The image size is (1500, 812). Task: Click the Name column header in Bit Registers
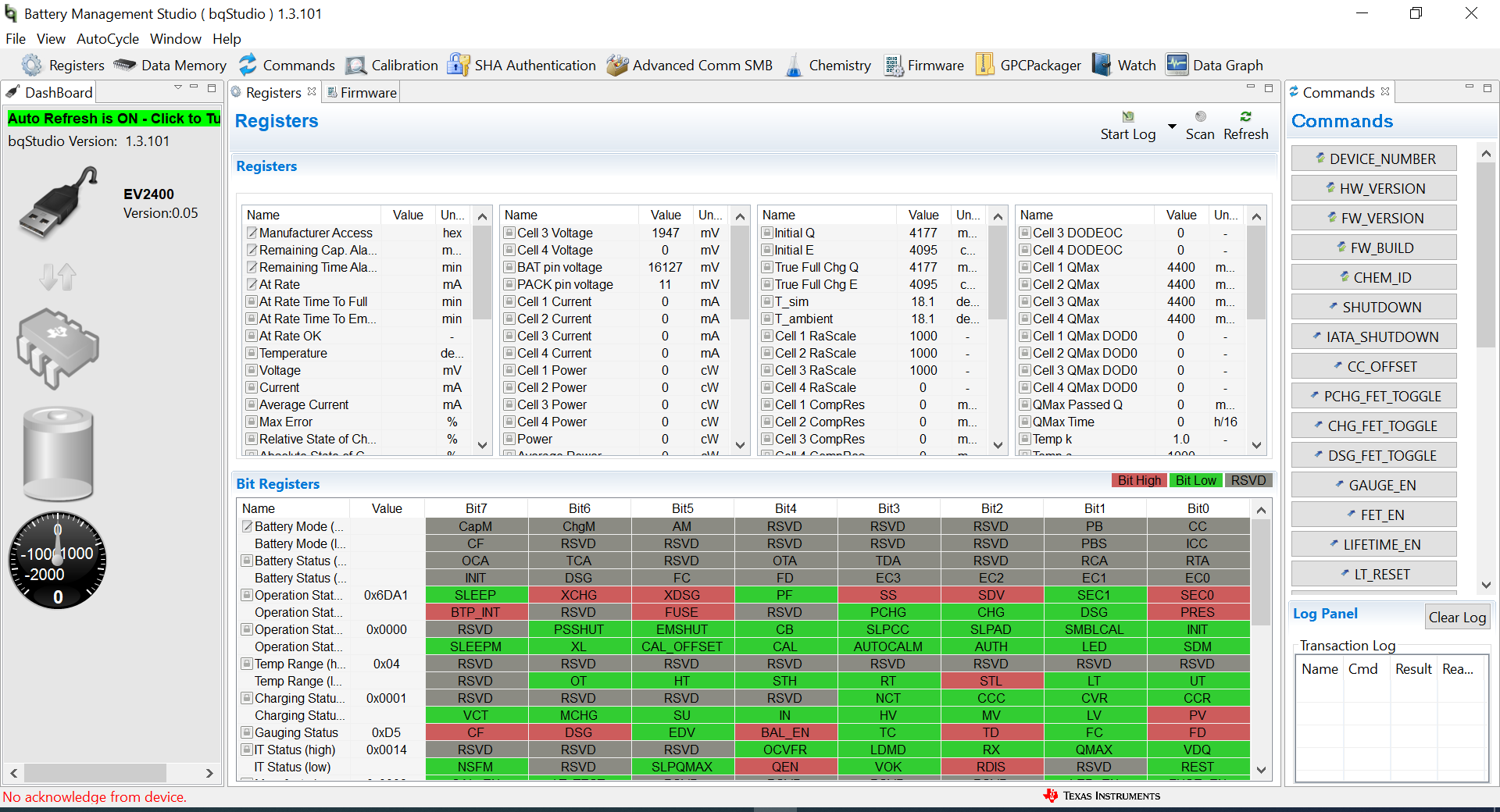coord(292,508)
